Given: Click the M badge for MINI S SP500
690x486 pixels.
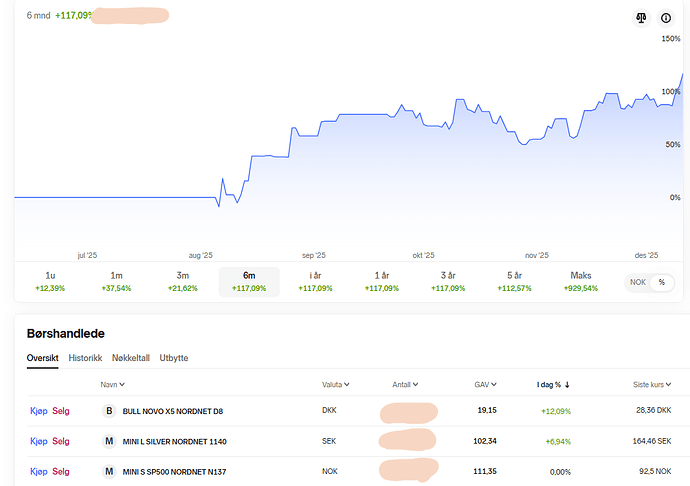Looking at the screenshot, I should pos(109,471).
